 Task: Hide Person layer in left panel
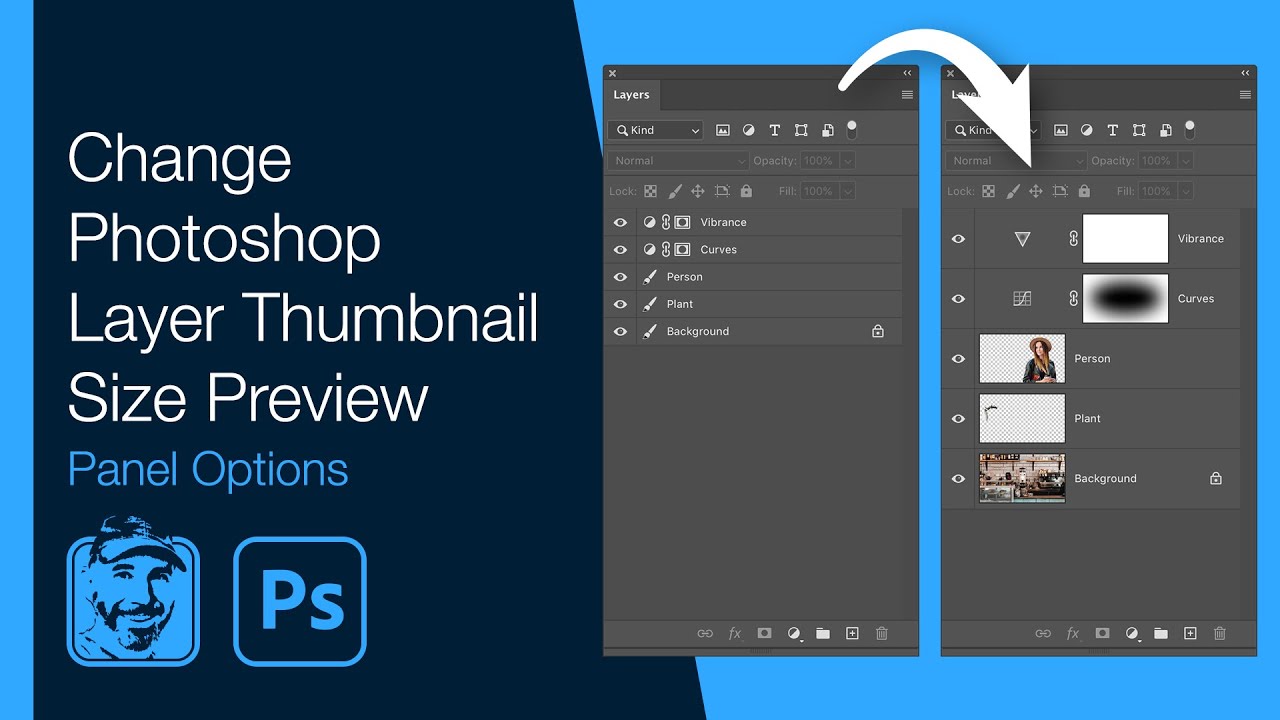point(620,277)
